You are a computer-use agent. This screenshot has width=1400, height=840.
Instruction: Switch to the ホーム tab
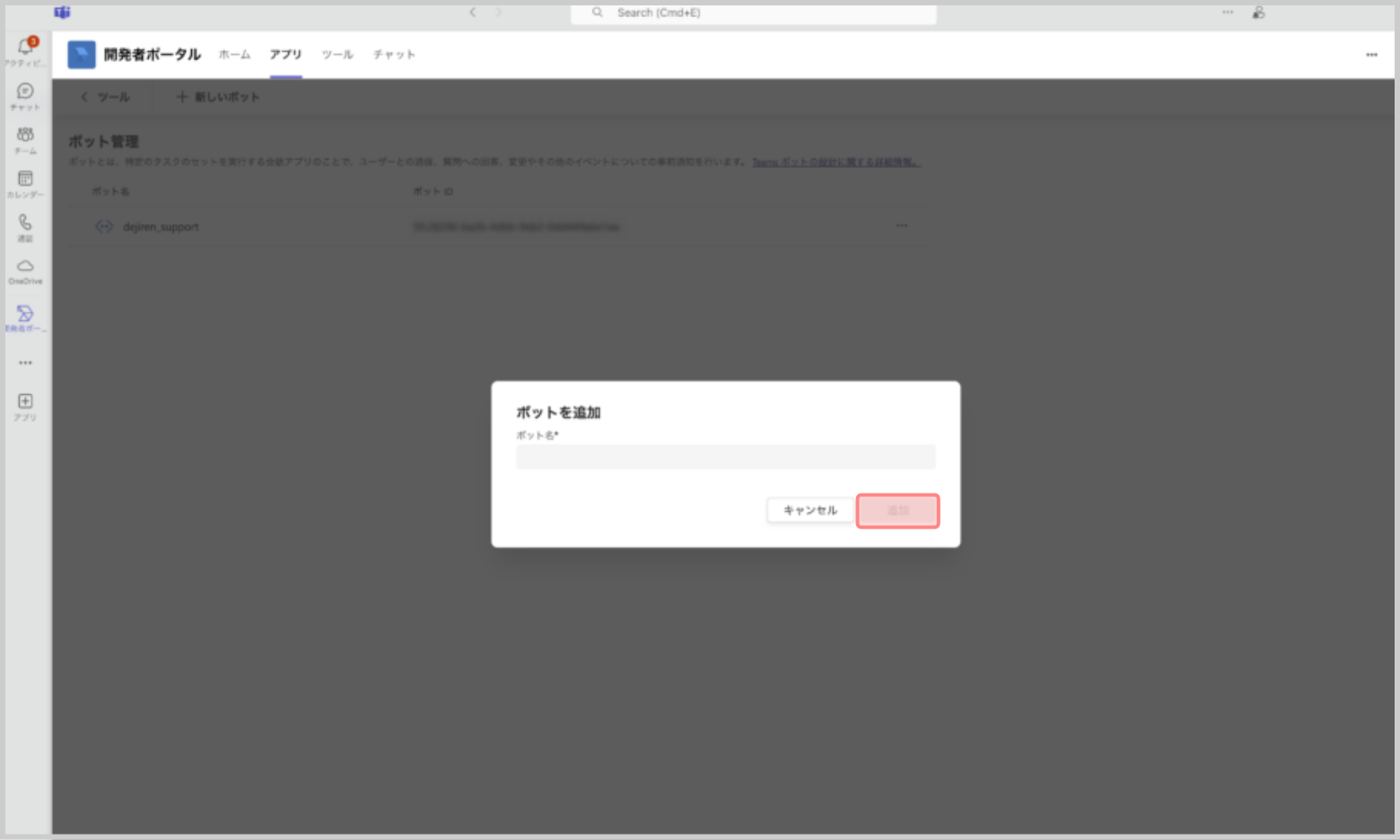point(234,55)
